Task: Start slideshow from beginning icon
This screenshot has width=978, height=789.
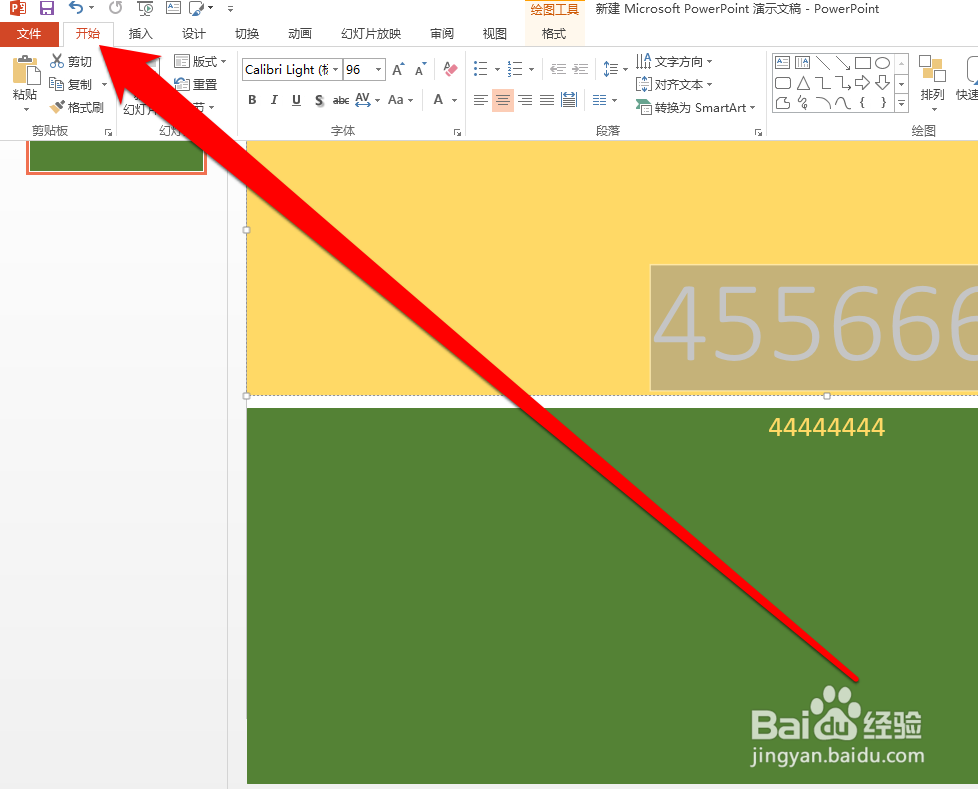Action: click(145, 8)
